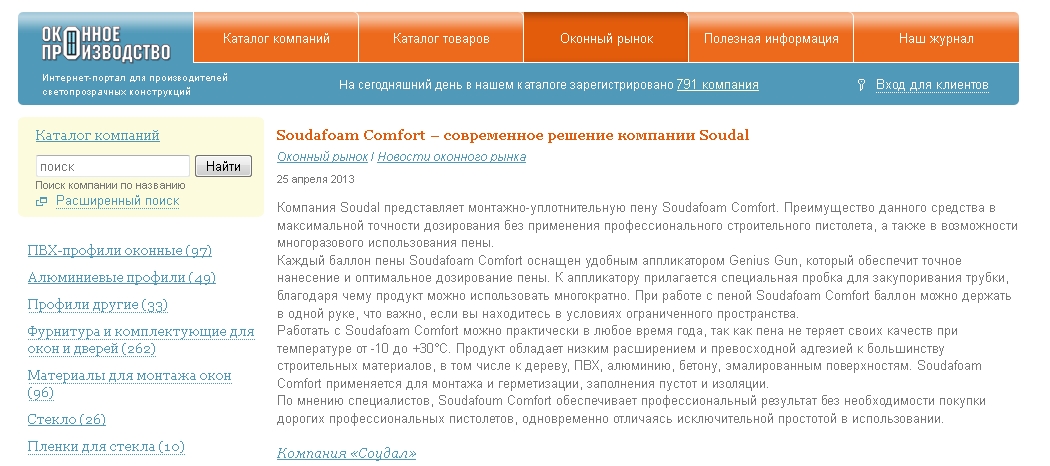Open Расширенный поиск advanced search link
Image resolution: width=1050 pixels, height=466 pixels.
point(118,201)
